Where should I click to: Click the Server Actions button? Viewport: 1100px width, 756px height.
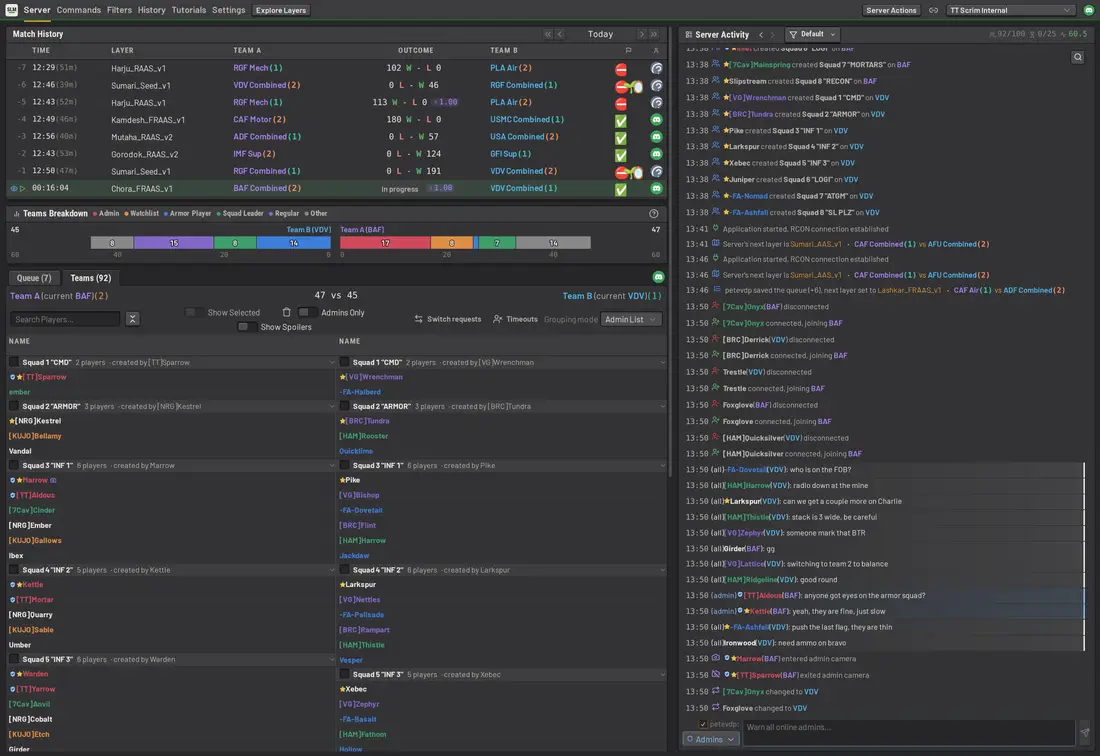tap(891, 11)
